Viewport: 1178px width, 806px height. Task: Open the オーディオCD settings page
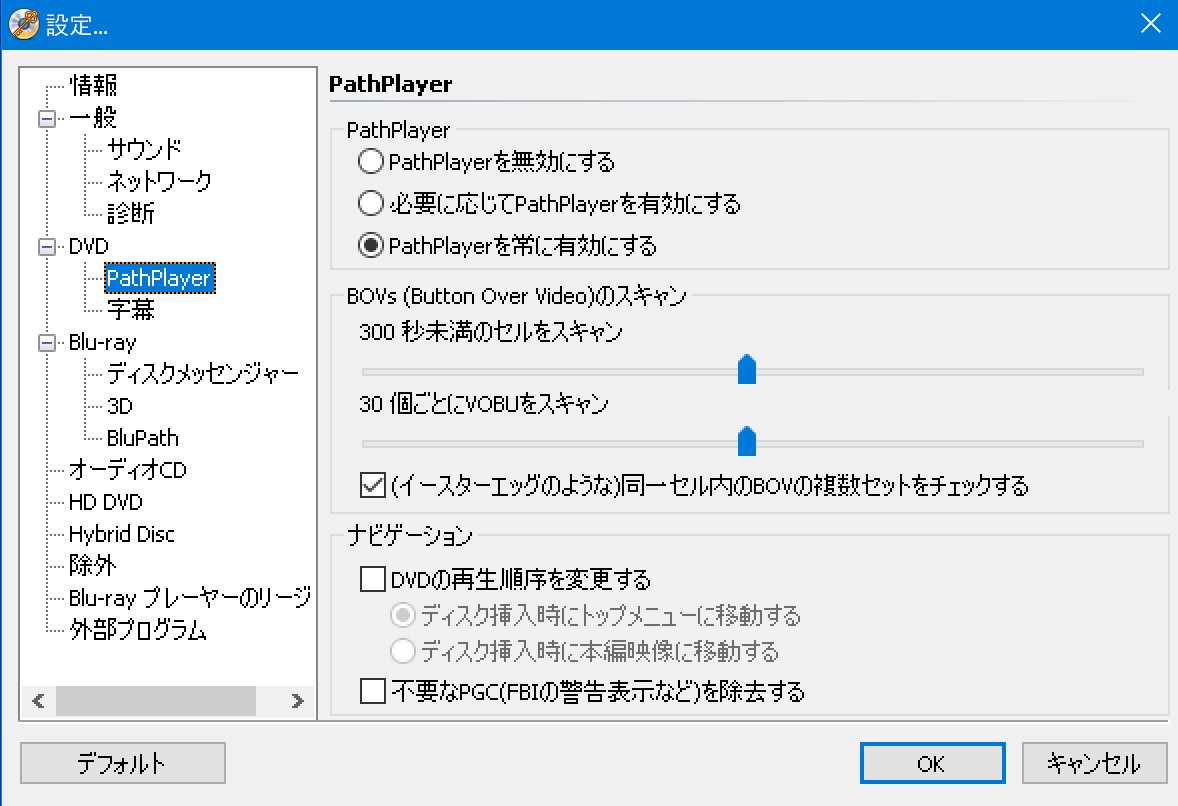click(128, 470)
